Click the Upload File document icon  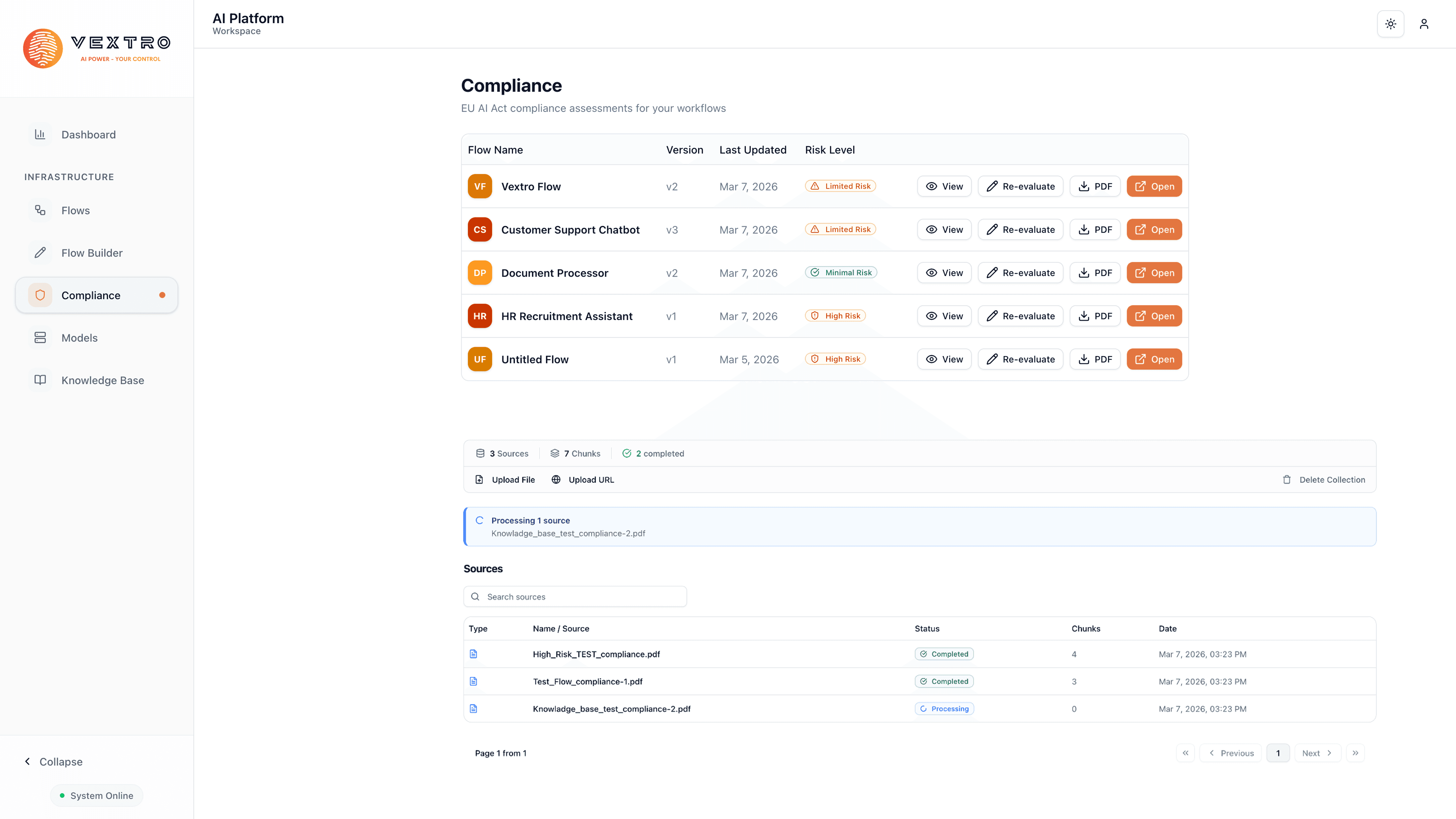479,479
